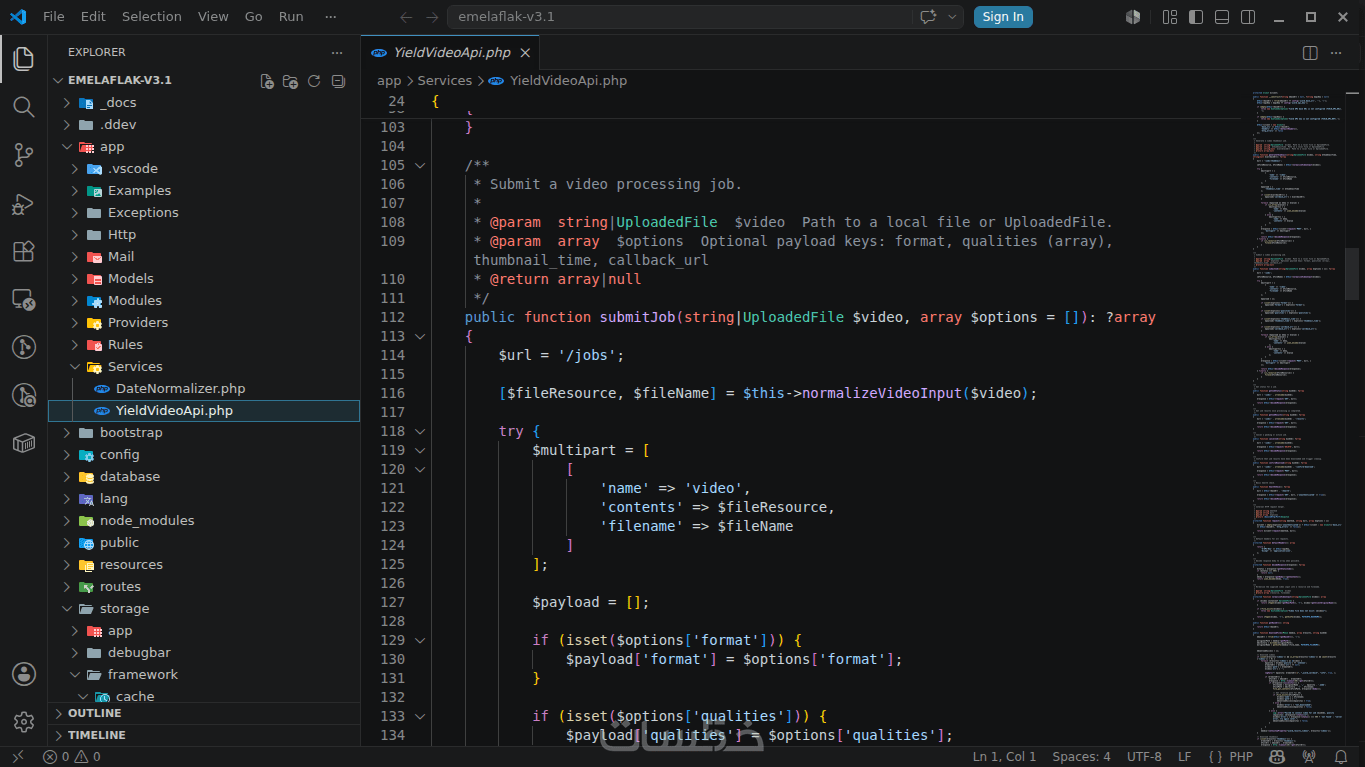Click Ln 1, Col 1 in status bar

(x=1006, y=757)
